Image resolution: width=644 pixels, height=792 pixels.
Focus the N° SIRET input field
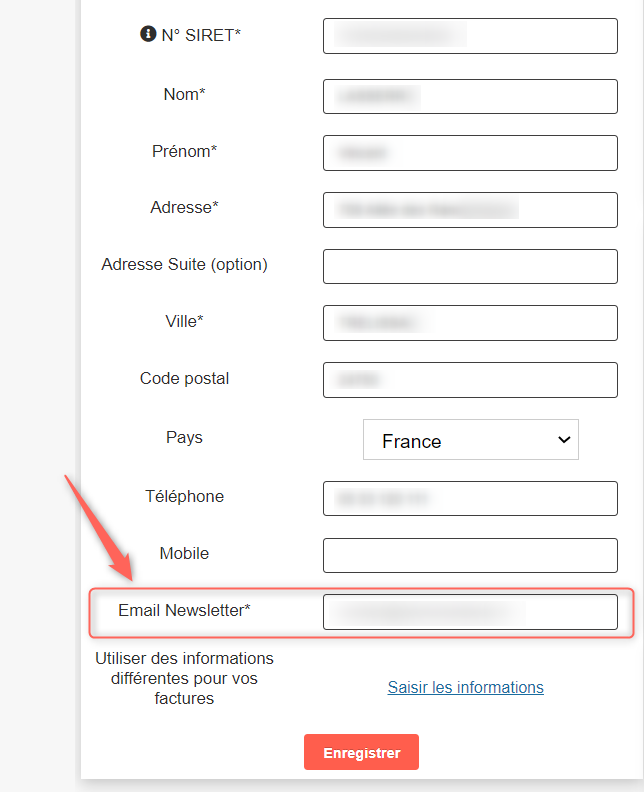coord(470,37)
